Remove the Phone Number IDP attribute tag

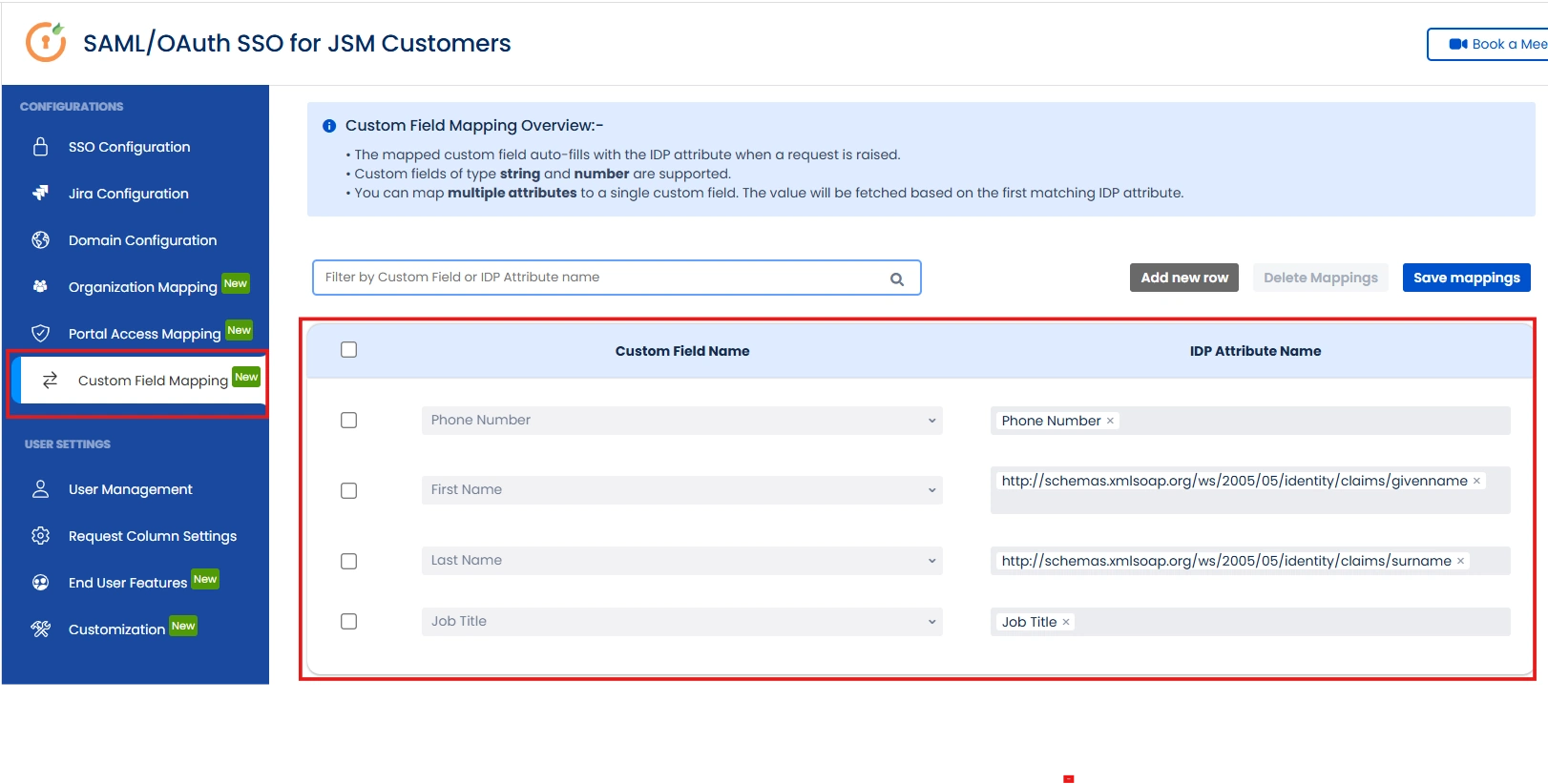1110,421
